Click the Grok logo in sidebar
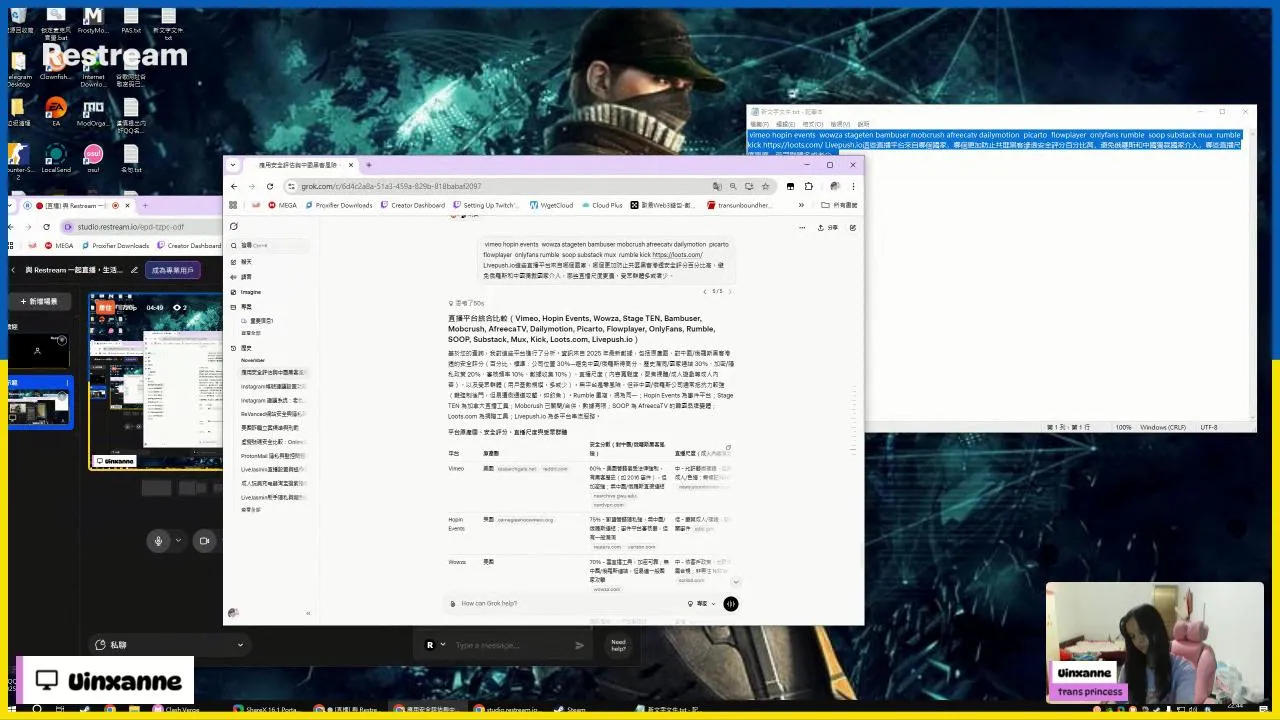This screenshot has width=1280, height=720. (x=233, y=227)
